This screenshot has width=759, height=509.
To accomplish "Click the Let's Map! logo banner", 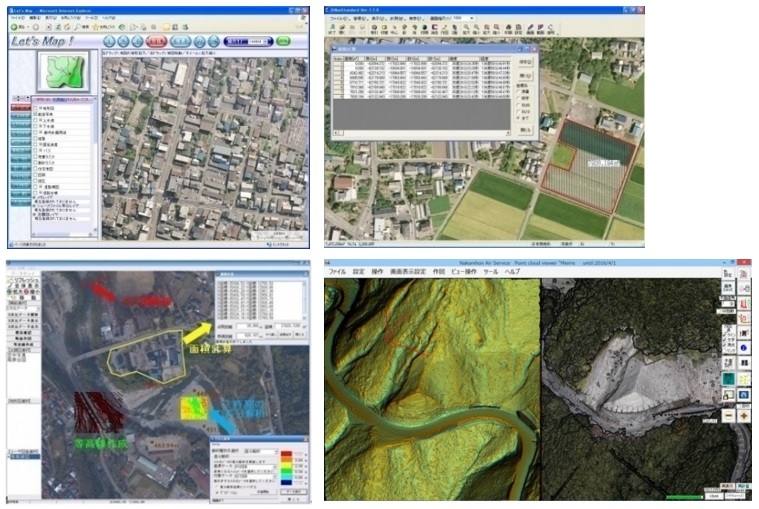I will click(43, 41).
